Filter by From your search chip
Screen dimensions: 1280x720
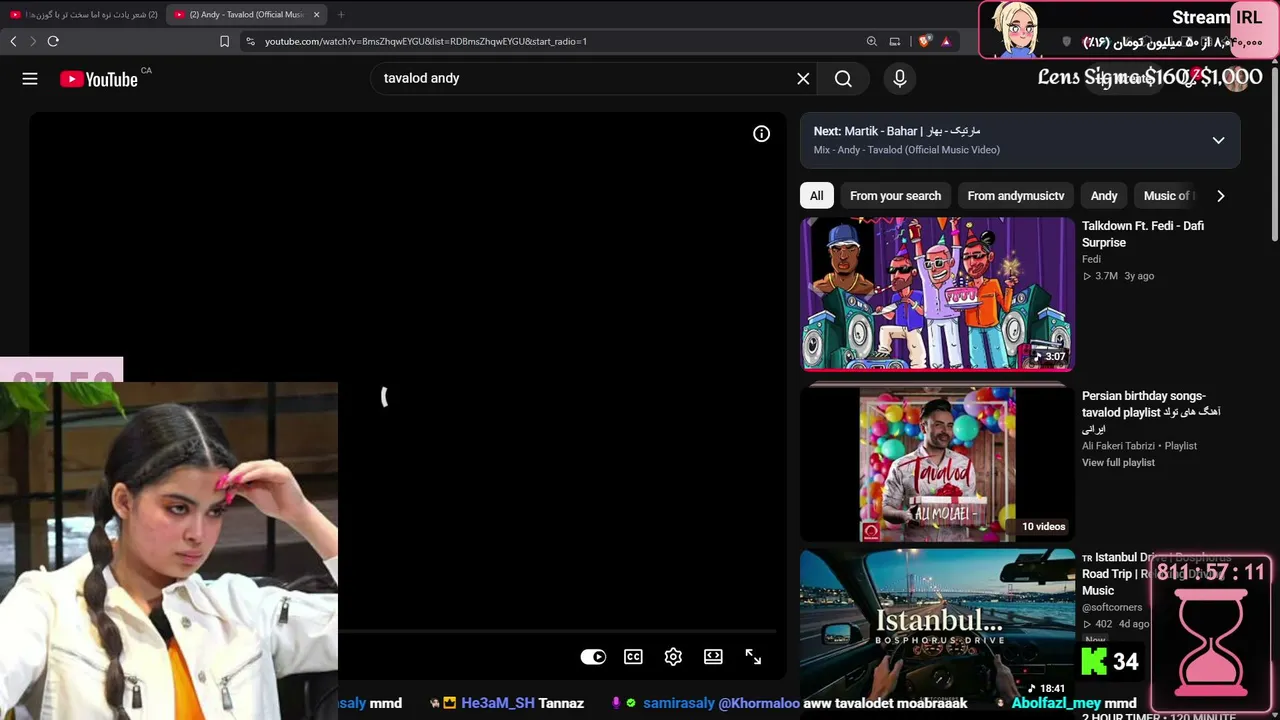click(x=895, y=196)
